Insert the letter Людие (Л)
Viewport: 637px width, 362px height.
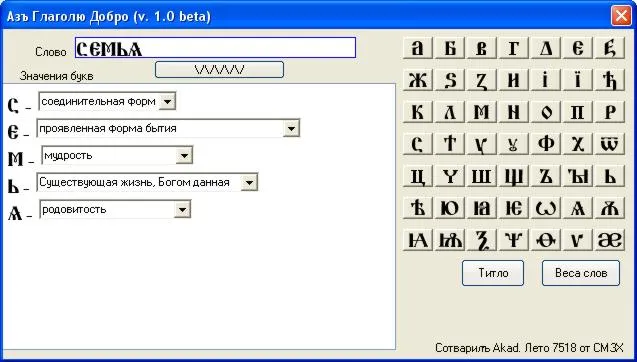coord(450,112)
